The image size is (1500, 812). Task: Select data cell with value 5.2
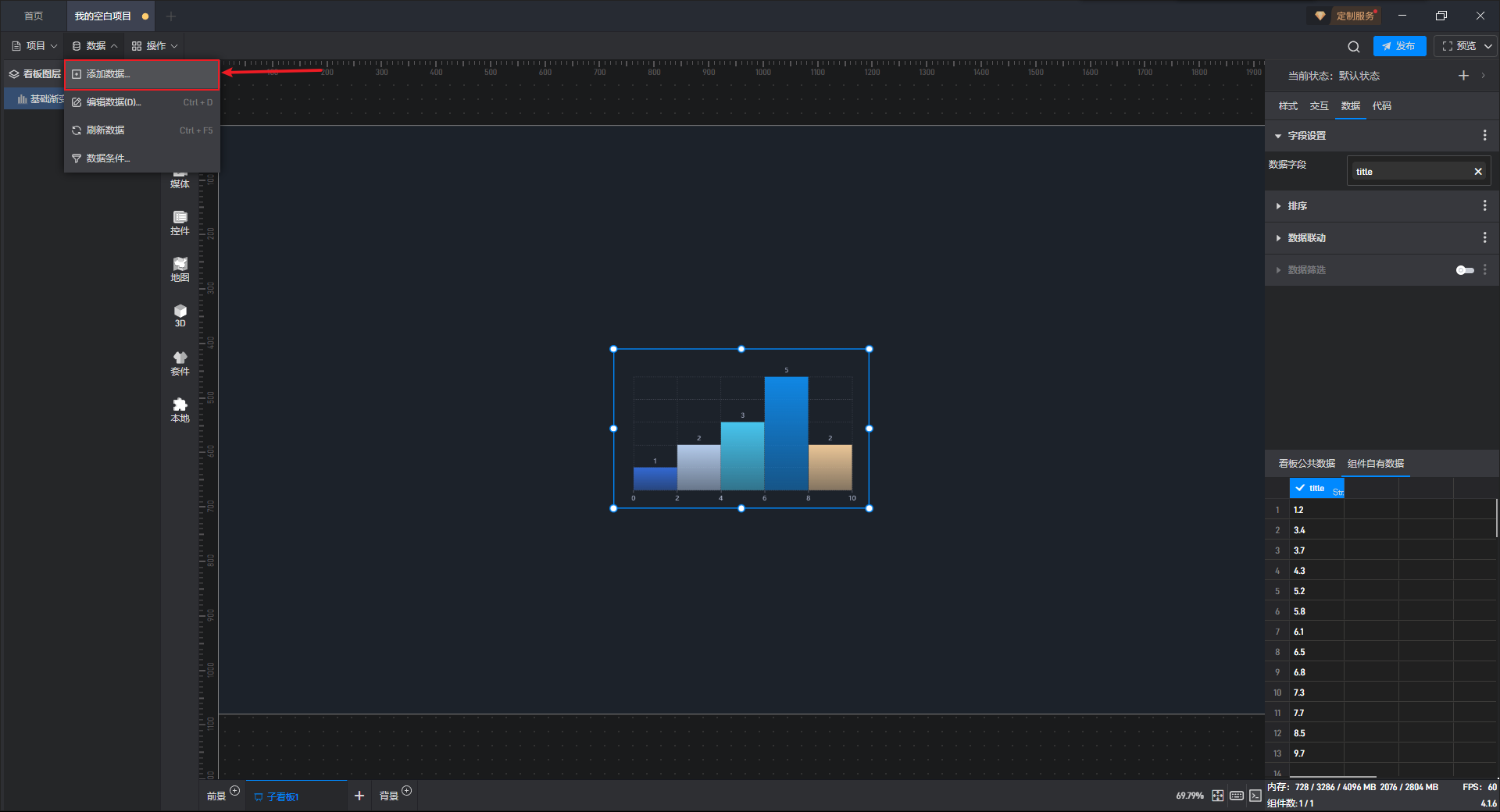pos(1316,591)
